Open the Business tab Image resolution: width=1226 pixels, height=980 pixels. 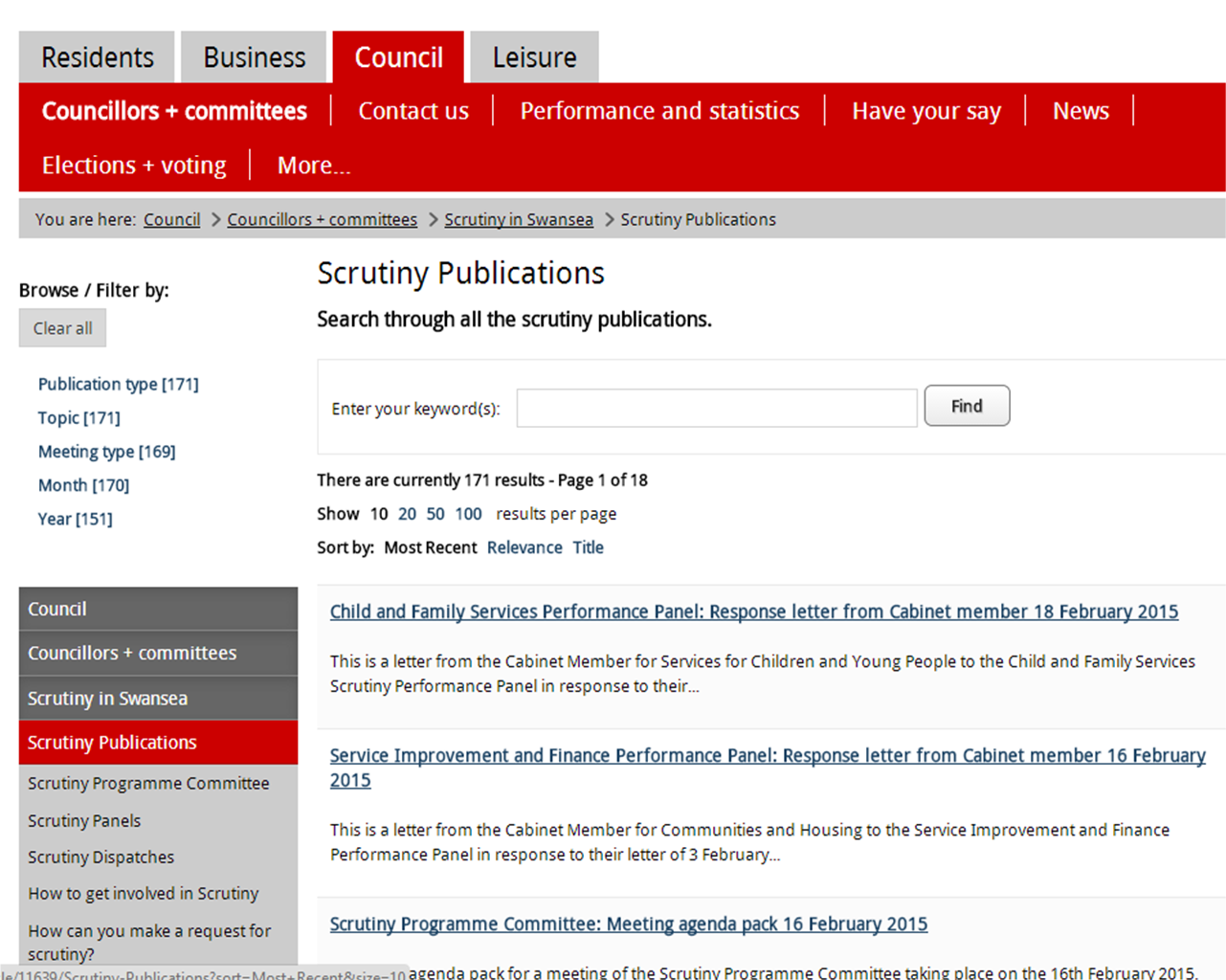pyautogui.click(x=254, y=56)
